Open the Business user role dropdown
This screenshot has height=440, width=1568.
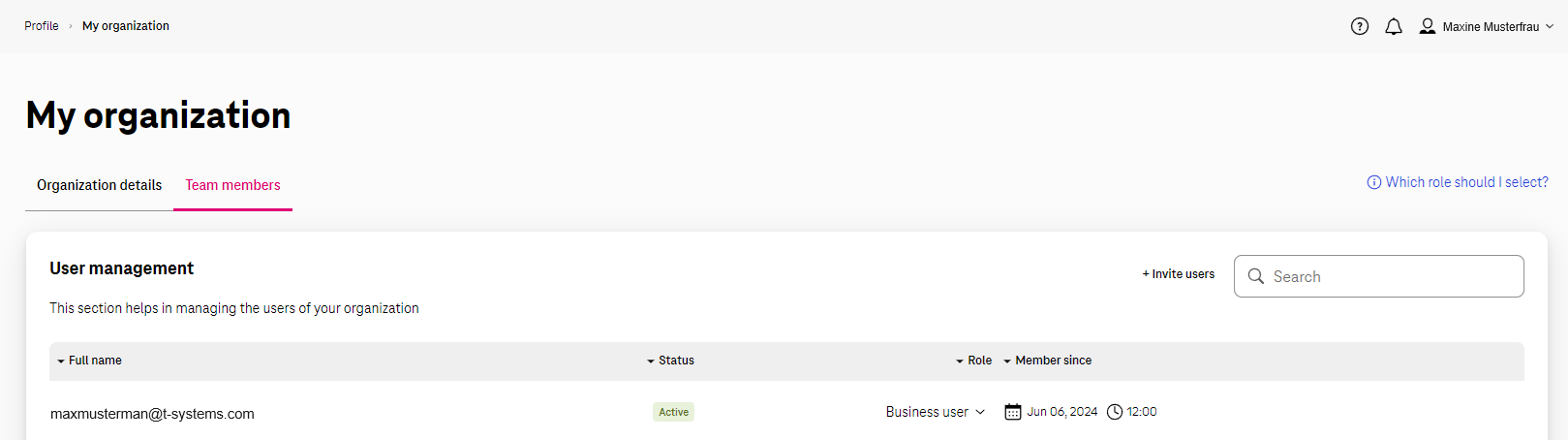(x=936, y=412)
